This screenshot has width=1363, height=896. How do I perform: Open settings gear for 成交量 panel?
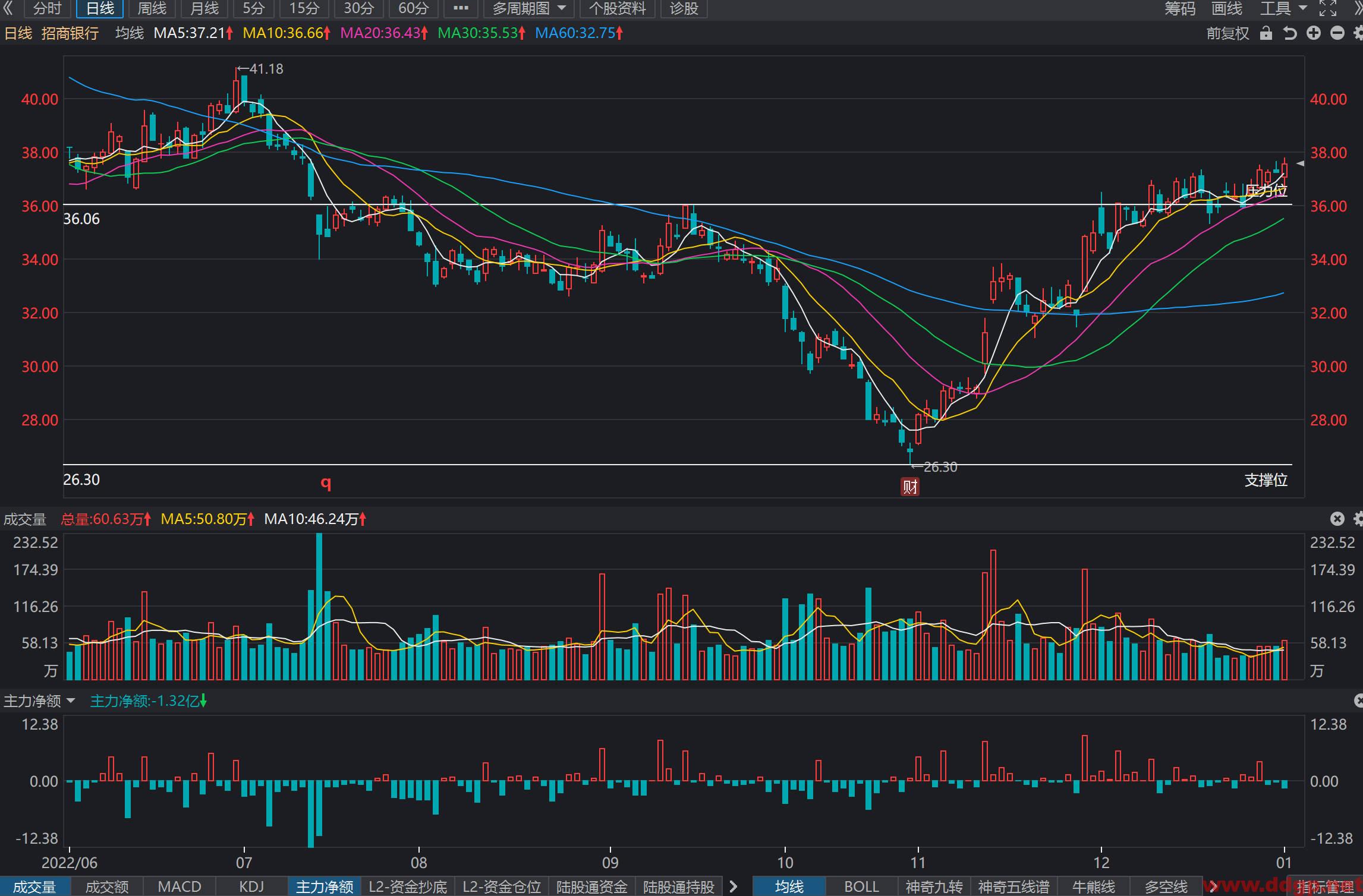pyautogui.click(x=1358, y=519)
